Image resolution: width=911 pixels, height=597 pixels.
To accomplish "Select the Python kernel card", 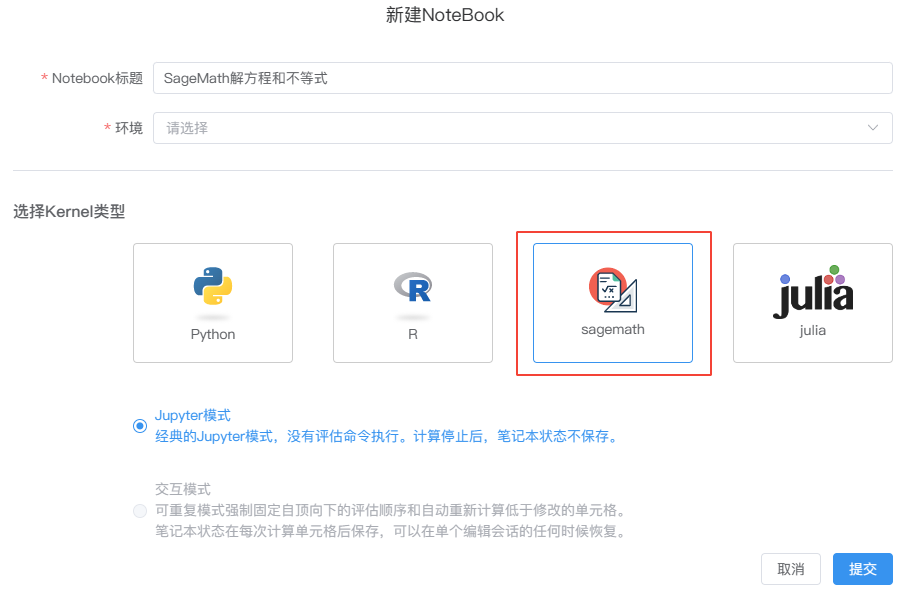I will 212,303.
